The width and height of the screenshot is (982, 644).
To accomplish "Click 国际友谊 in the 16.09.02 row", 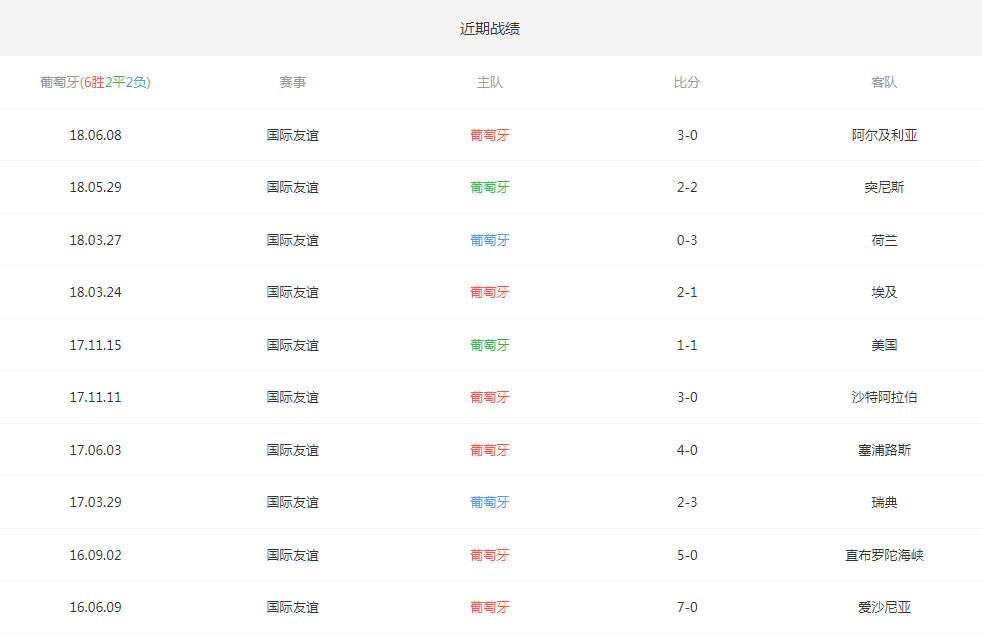I will (292, 555).
